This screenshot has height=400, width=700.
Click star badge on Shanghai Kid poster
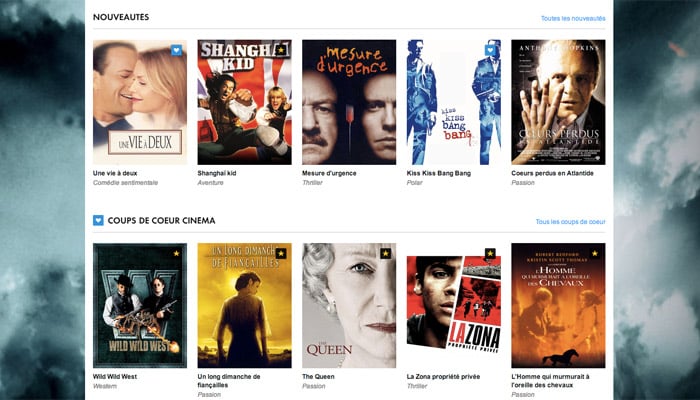pos(281,50)
